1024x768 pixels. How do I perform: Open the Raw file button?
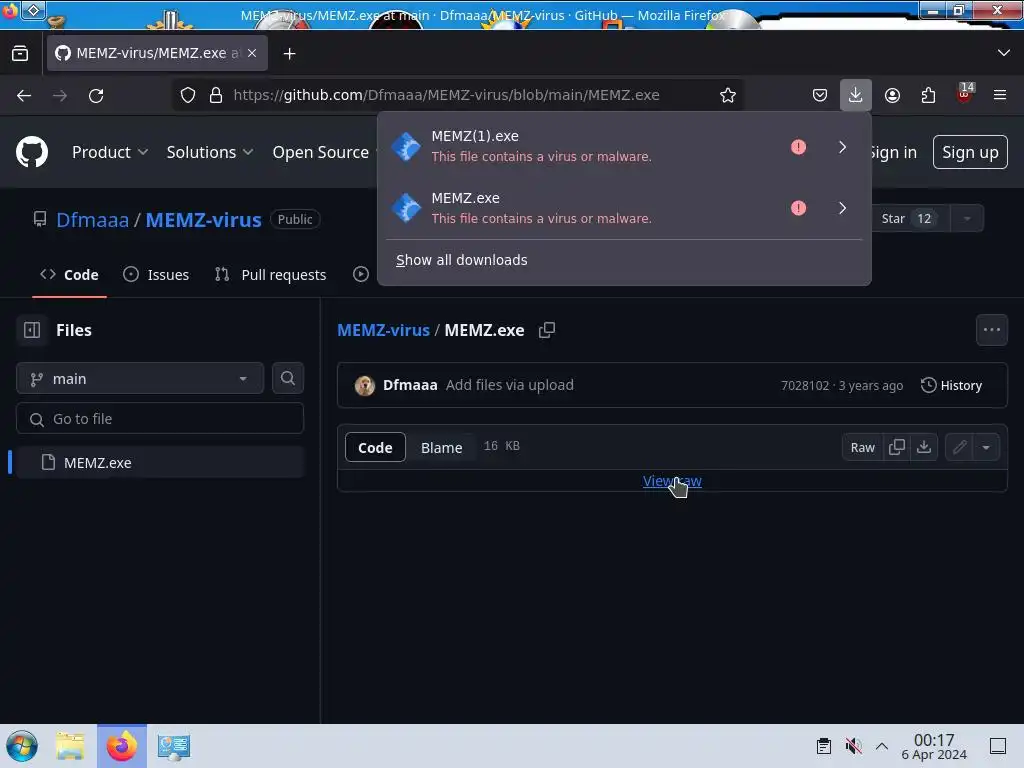[x=862, y=447]
